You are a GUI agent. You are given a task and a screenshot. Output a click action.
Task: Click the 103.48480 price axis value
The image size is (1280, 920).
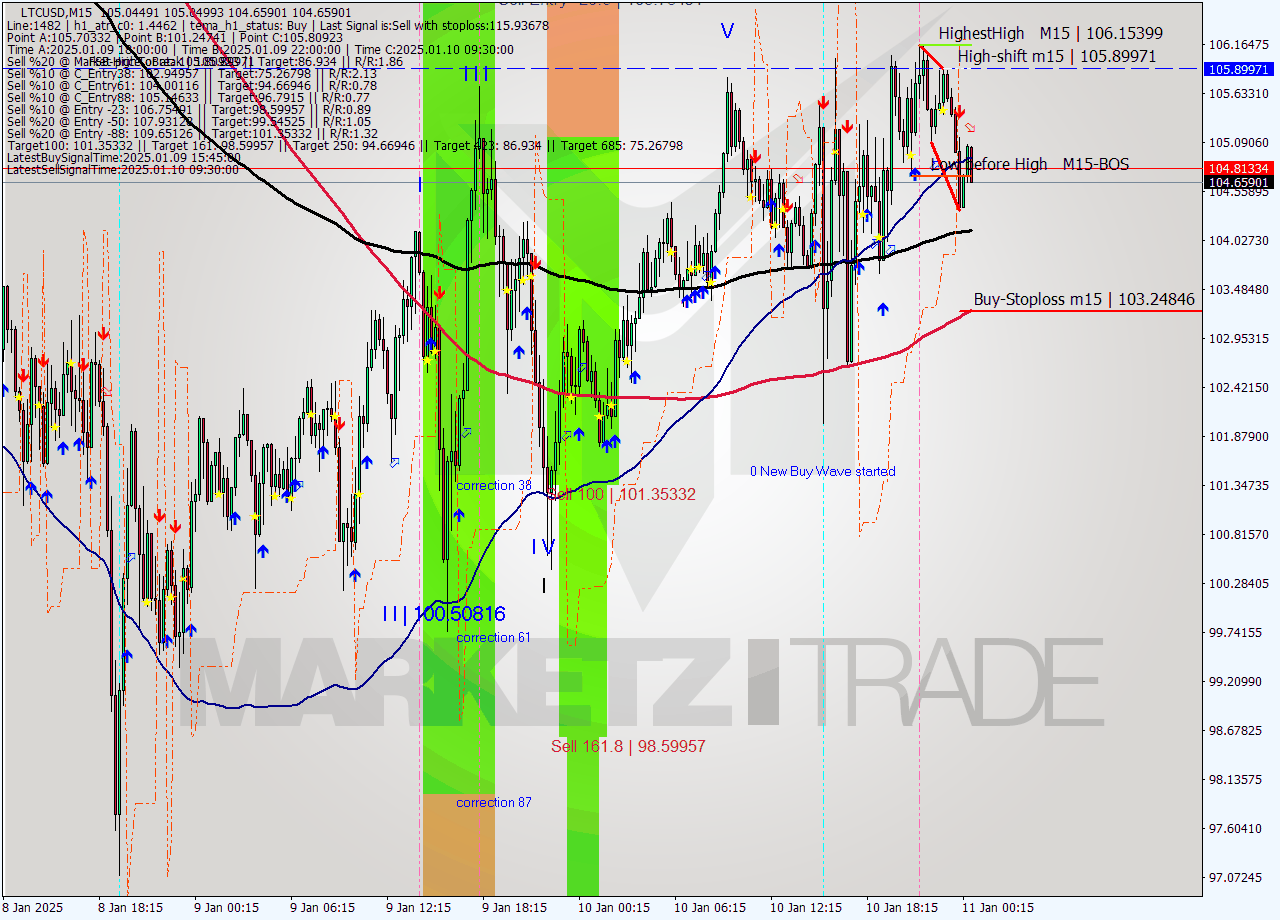1239,290
